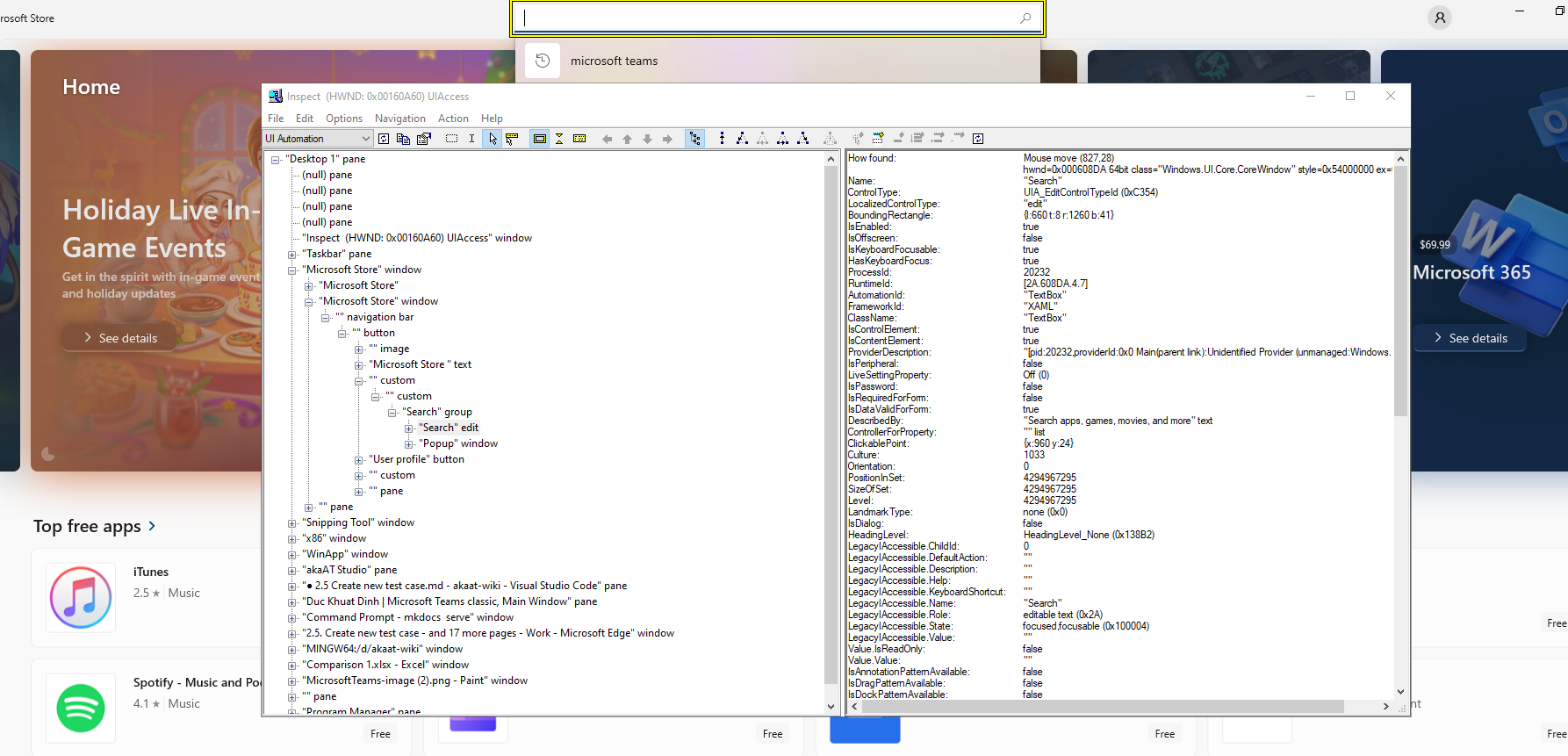Viewport: 1568px width, 756px height.
Task: Select the "MINGW64:/d/akaat-wiki" window row
Action: (382, 649)
